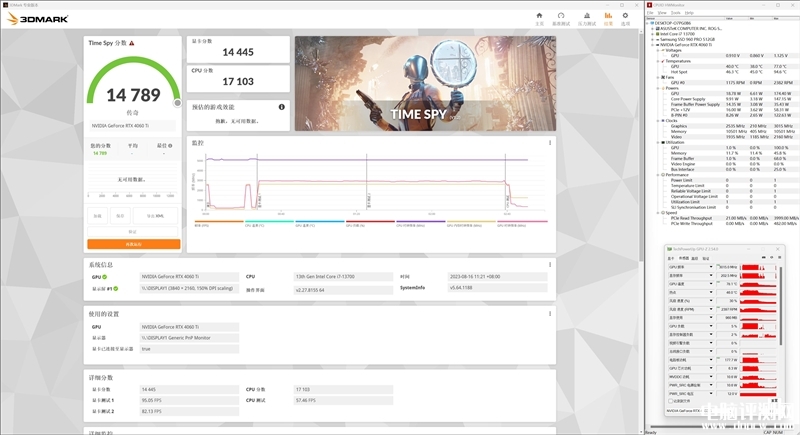Open the settings used panel three-dot menu
This screenshot has height=435, width=800.
tap(550, 314)
